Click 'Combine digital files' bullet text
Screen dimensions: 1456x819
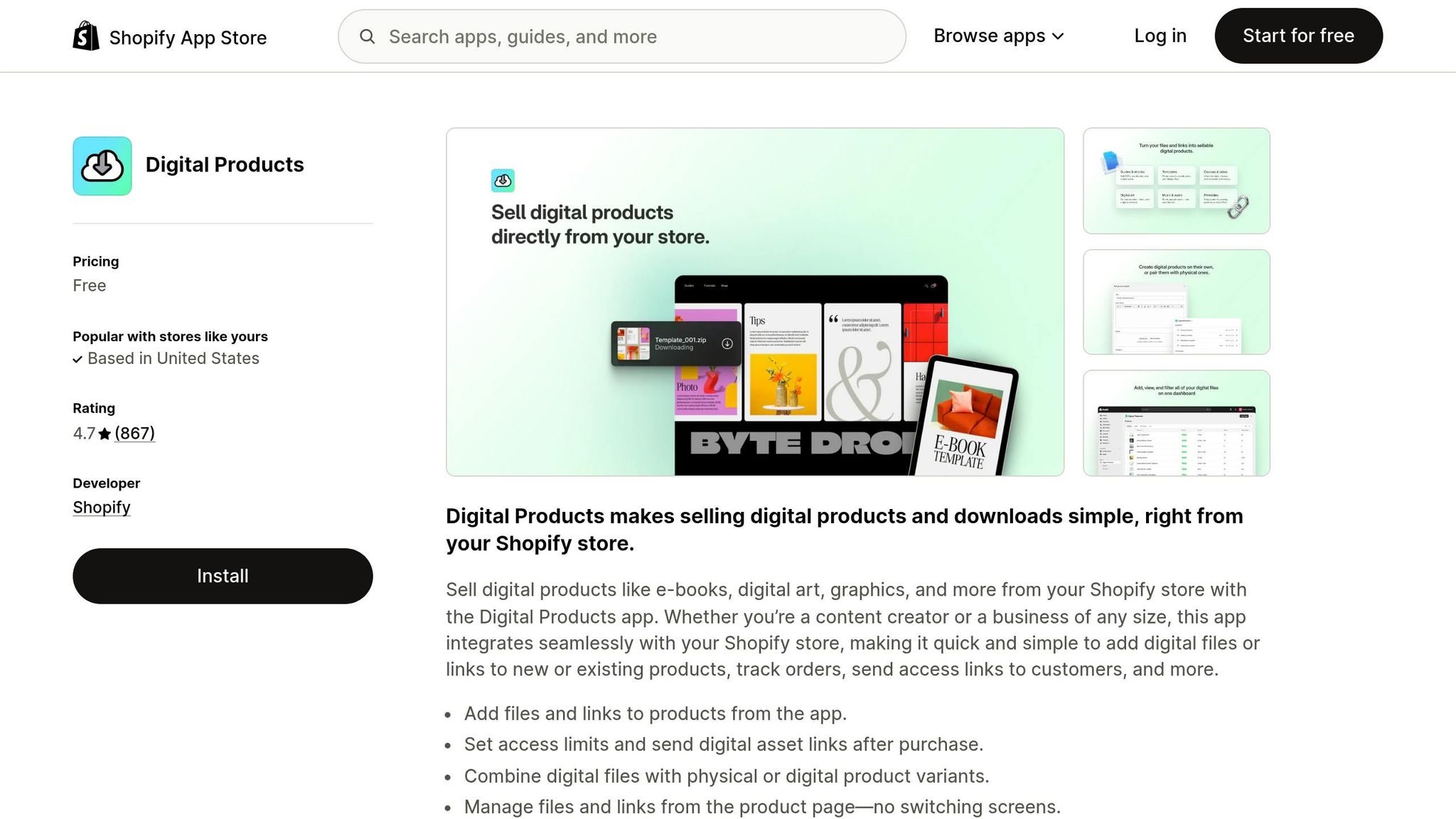point(727,776)
